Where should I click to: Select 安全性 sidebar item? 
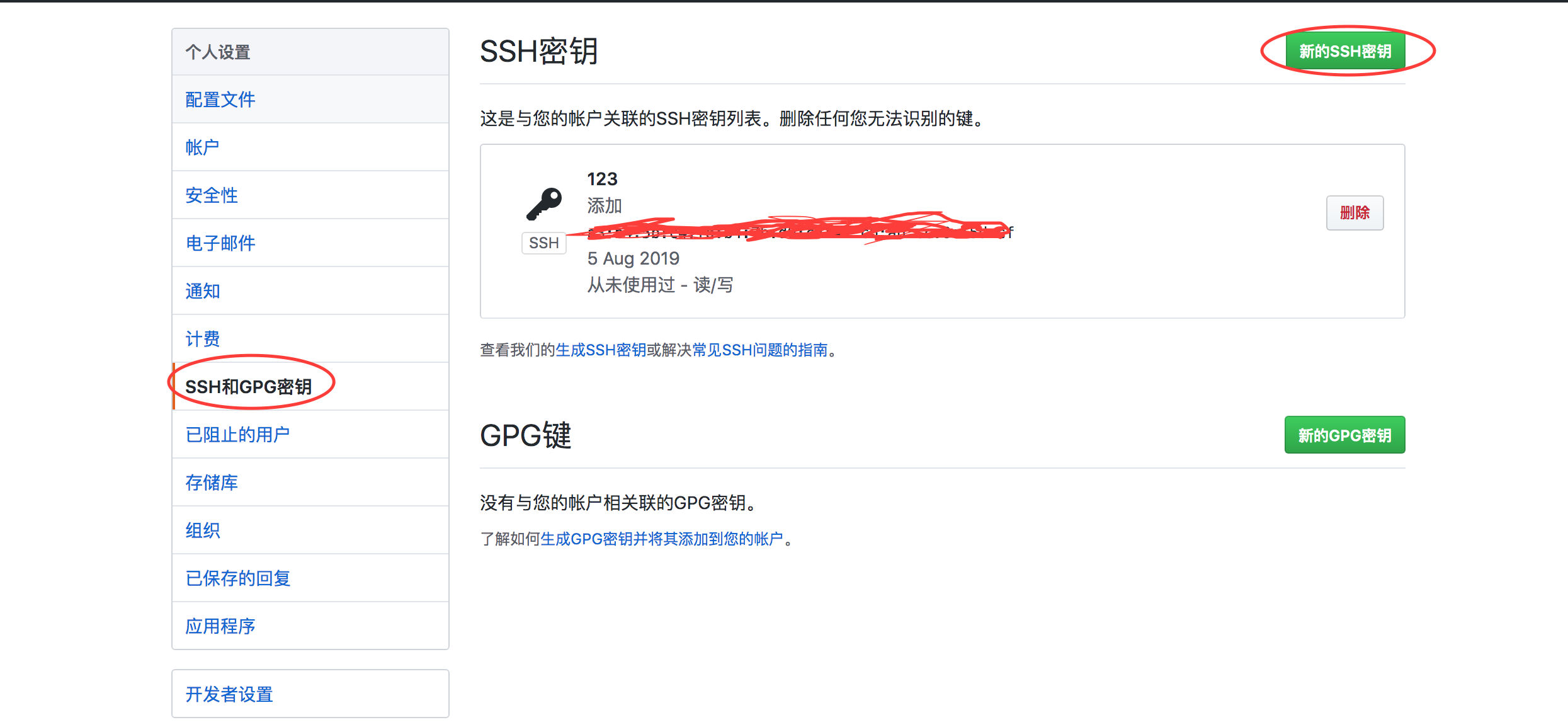[x=211, y=195]
